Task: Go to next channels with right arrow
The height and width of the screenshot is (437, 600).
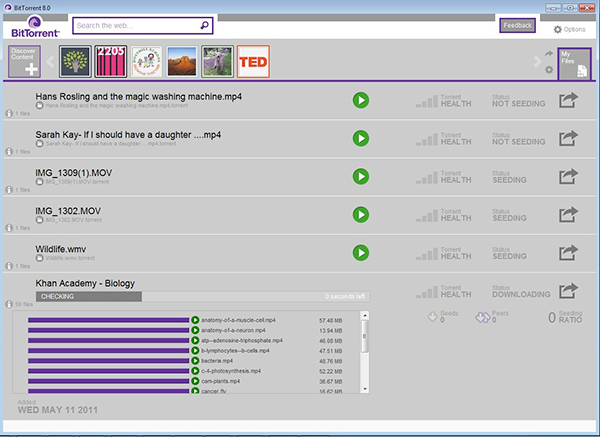Action: coord(537,61)
